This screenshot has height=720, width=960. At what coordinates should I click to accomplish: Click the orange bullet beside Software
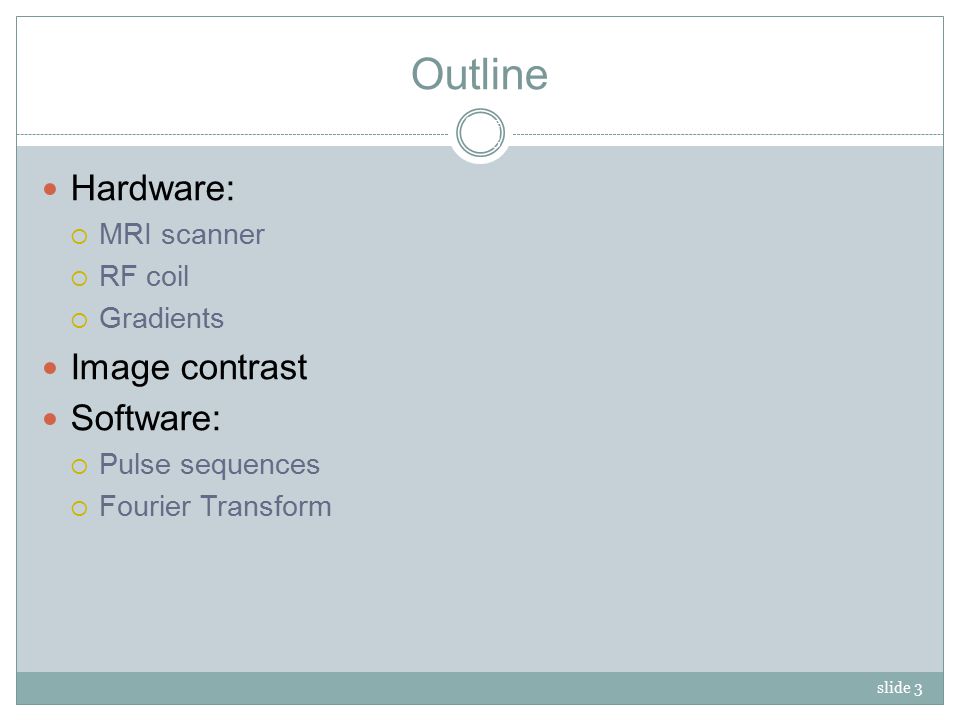[50, 419]
